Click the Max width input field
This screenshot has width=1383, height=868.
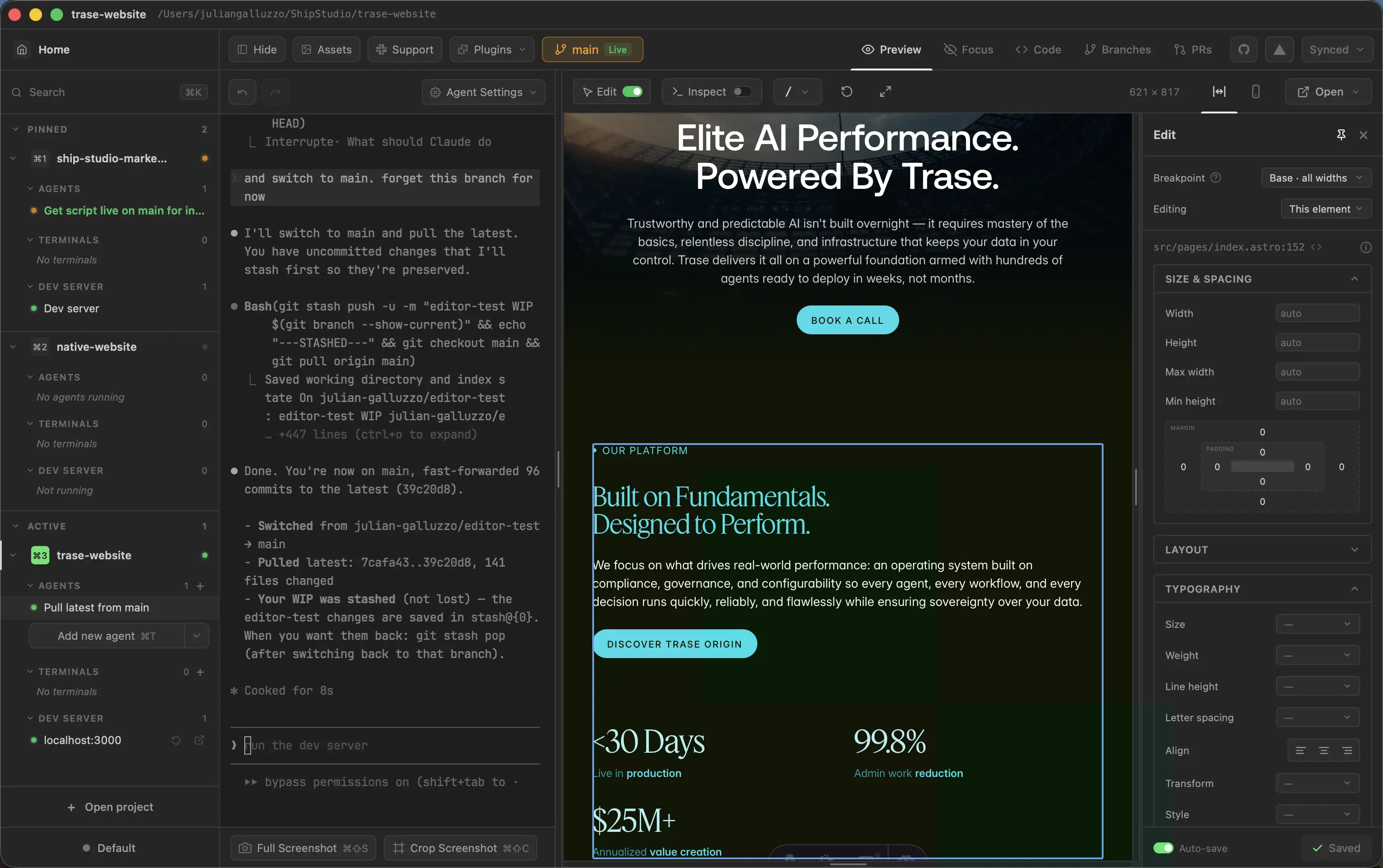pyautogui.click(x=1317, y=372)
